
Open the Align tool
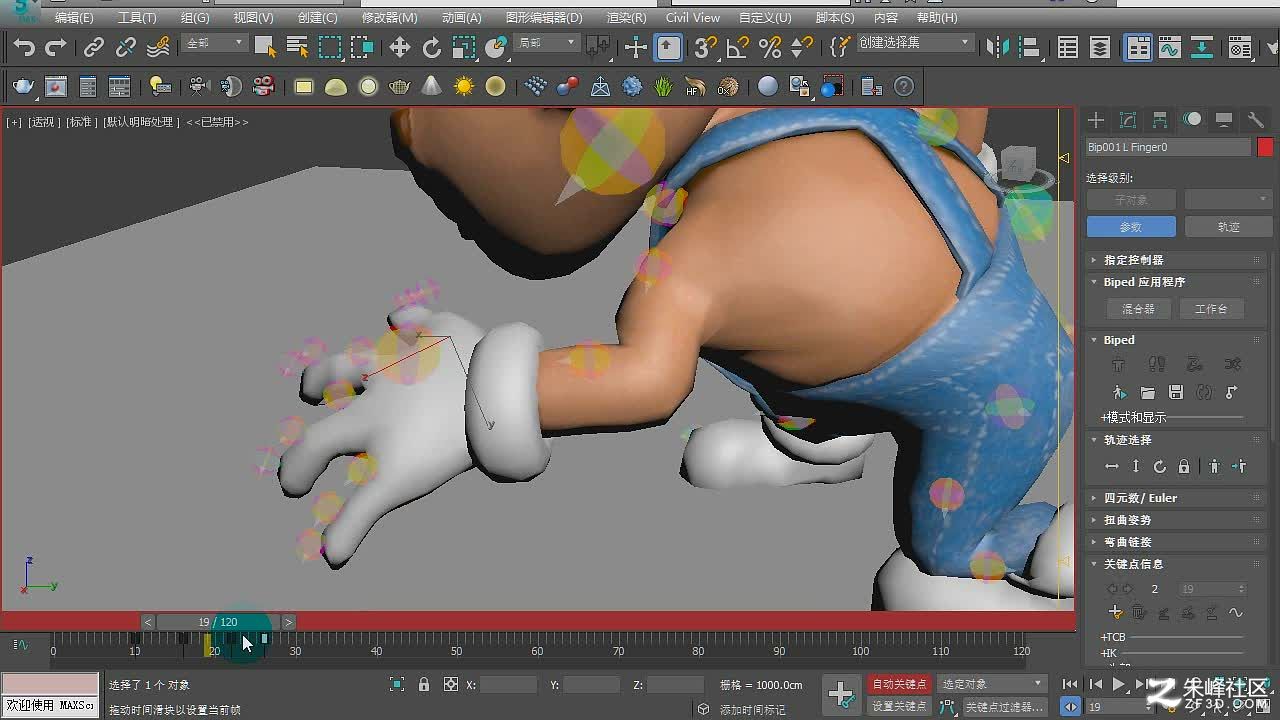click(1032, 47)
